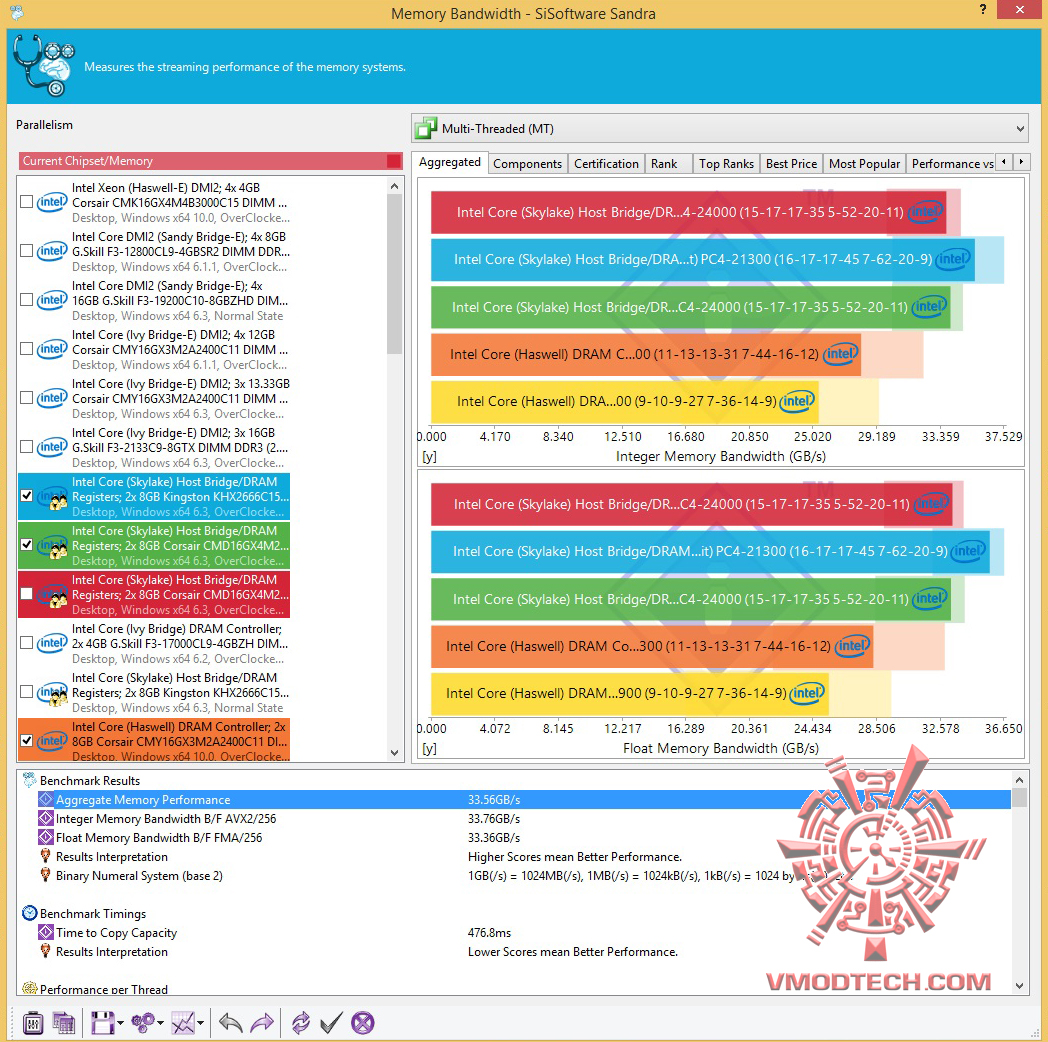Click the help question mark in title bar

click(982, 9)
